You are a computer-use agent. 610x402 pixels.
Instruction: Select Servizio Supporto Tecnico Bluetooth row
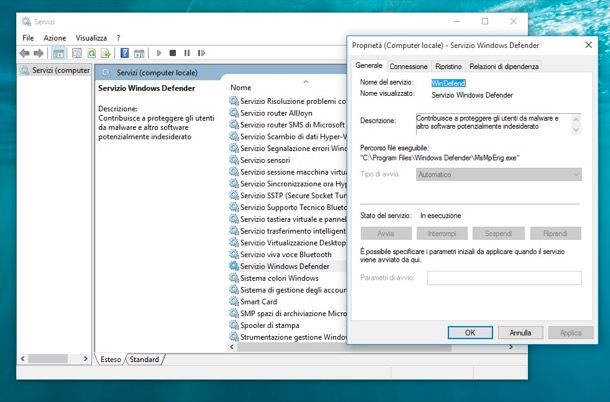(287, 207)
